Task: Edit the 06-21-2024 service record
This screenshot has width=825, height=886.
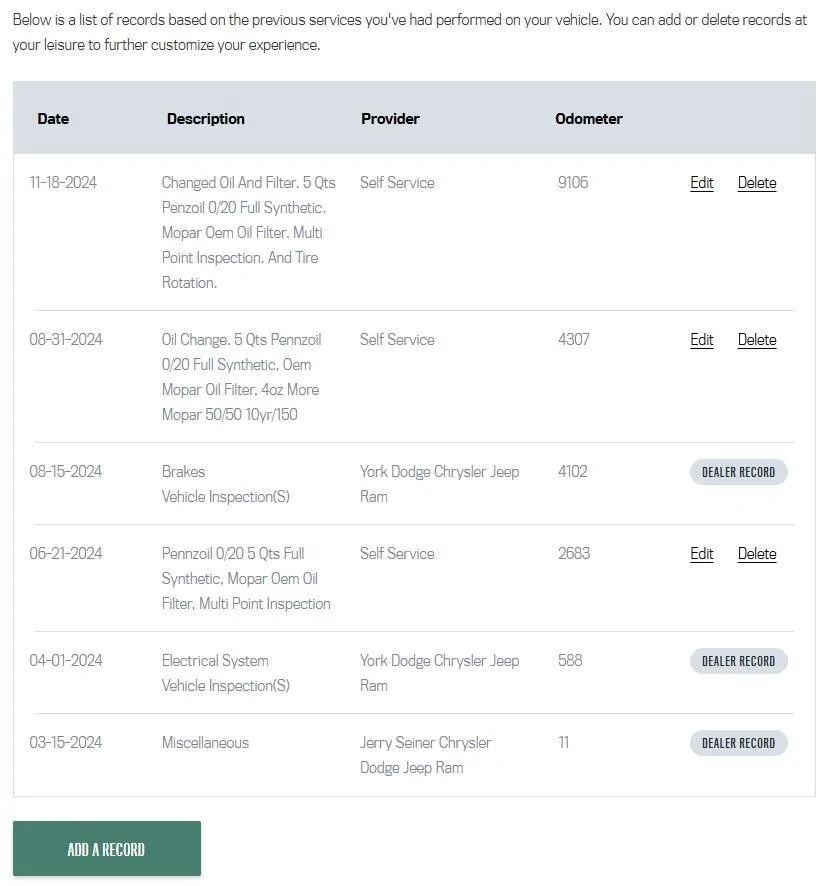Action: [701, 554]
